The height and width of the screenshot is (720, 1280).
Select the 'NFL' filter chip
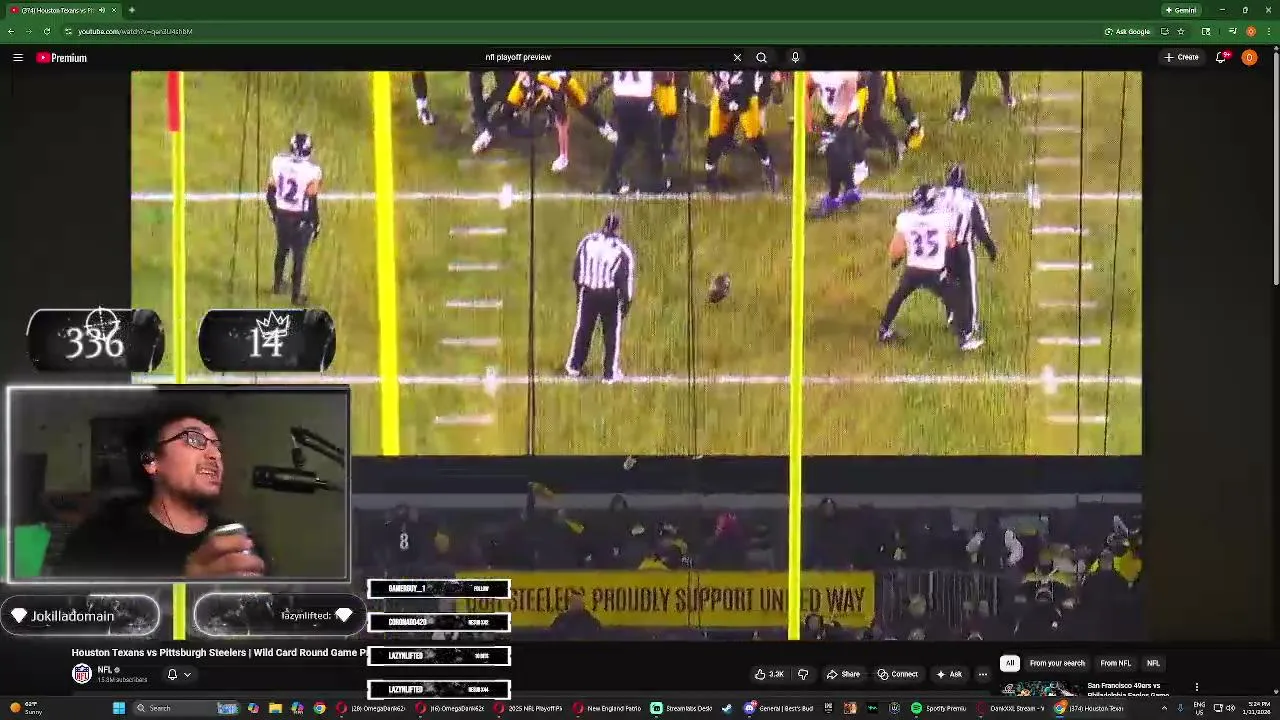(1153, 663)
